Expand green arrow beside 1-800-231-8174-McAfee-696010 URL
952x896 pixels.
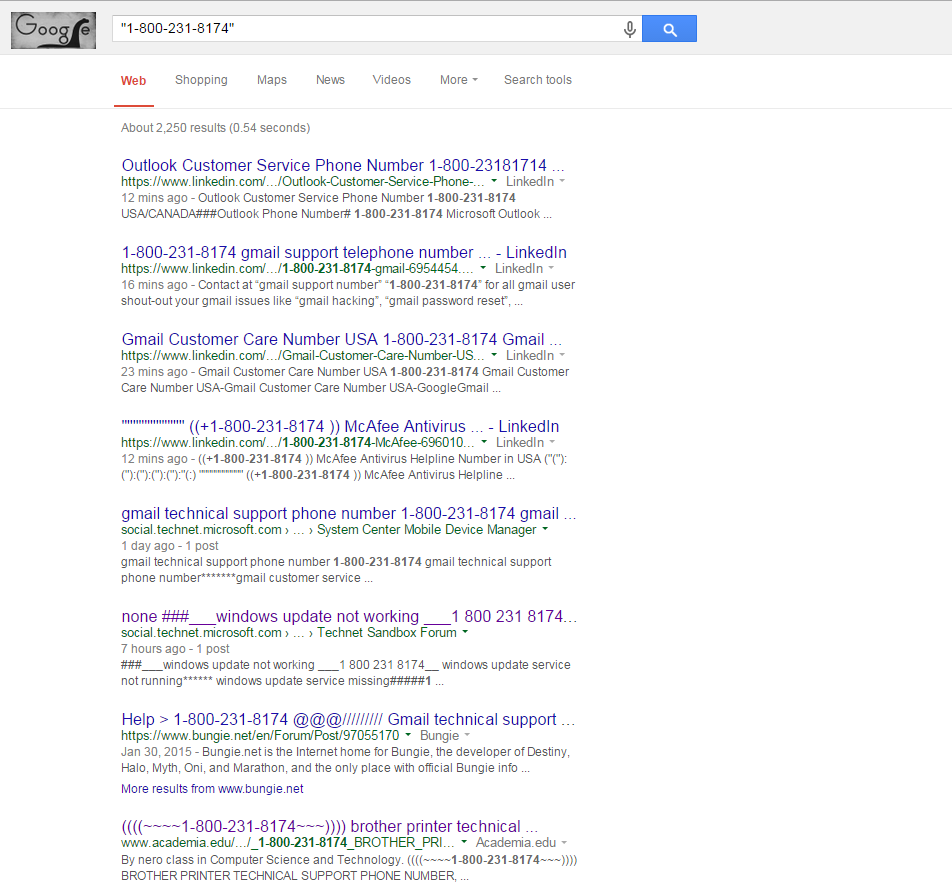pos(484,442)
